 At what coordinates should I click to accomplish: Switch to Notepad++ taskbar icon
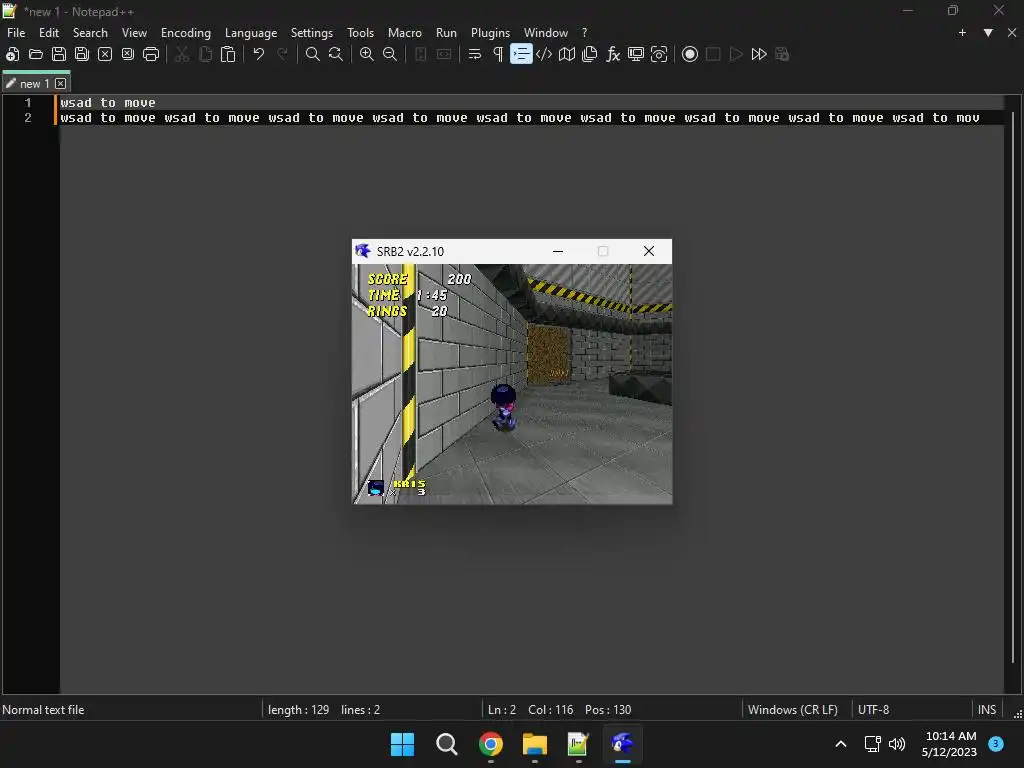[579, 744]
